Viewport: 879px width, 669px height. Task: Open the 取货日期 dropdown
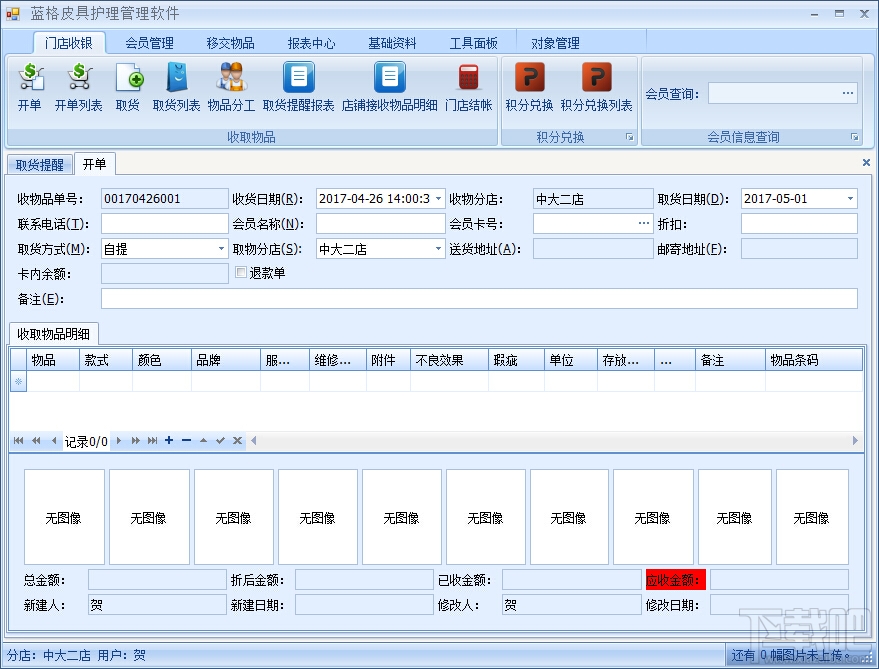pyautogui.click(x=850, y=199)
